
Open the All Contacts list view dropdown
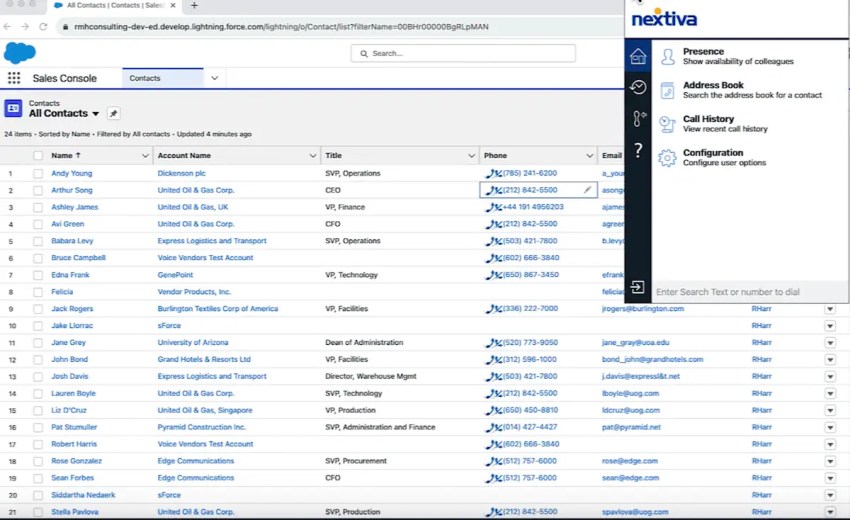(95, 114)
